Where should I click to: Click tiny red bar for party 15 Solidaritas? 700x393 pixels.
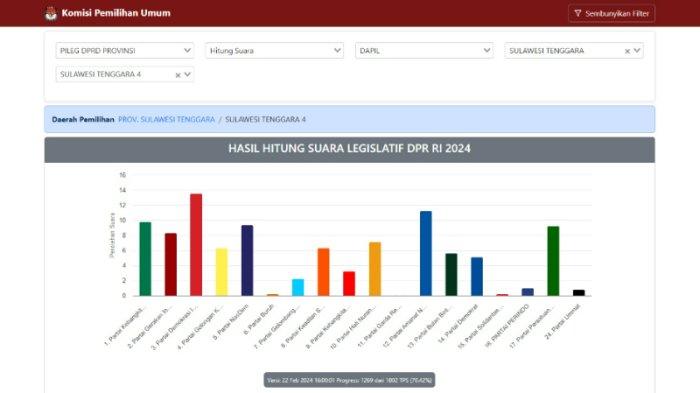[x=502, y=295]
